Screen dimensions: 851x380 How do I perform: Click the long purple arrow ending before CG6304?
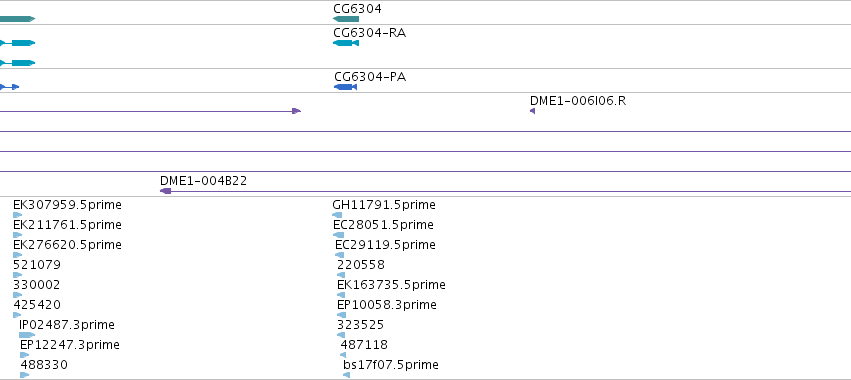tap(150, 111)
